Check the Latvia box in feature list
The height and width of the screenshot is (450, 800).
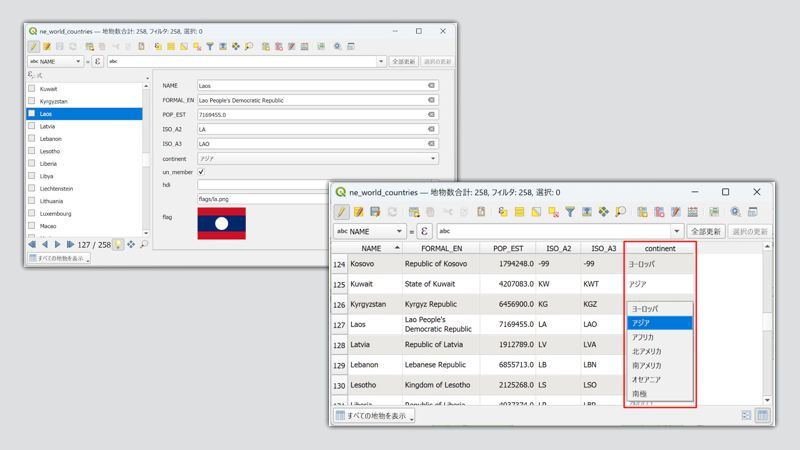coord(32,126)
